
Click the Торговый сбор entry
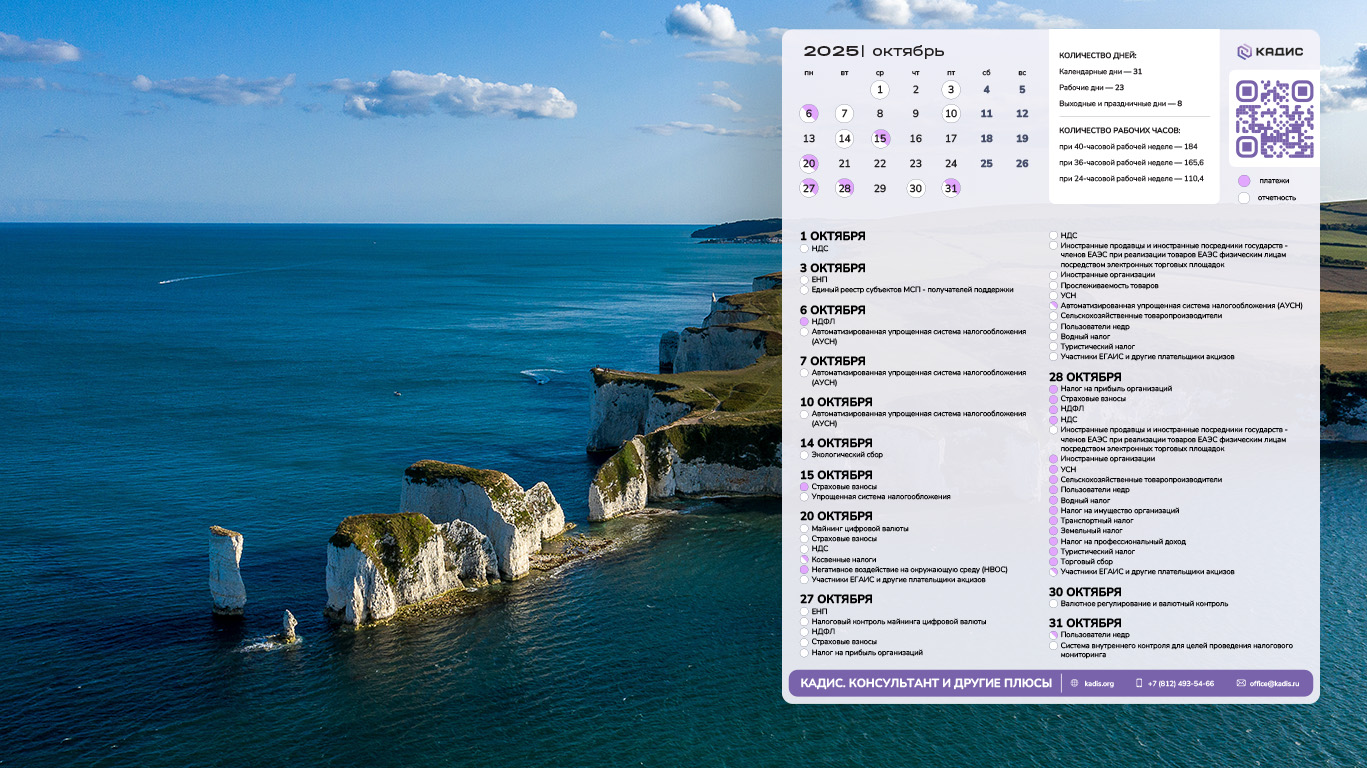[x=1086, y=562]
